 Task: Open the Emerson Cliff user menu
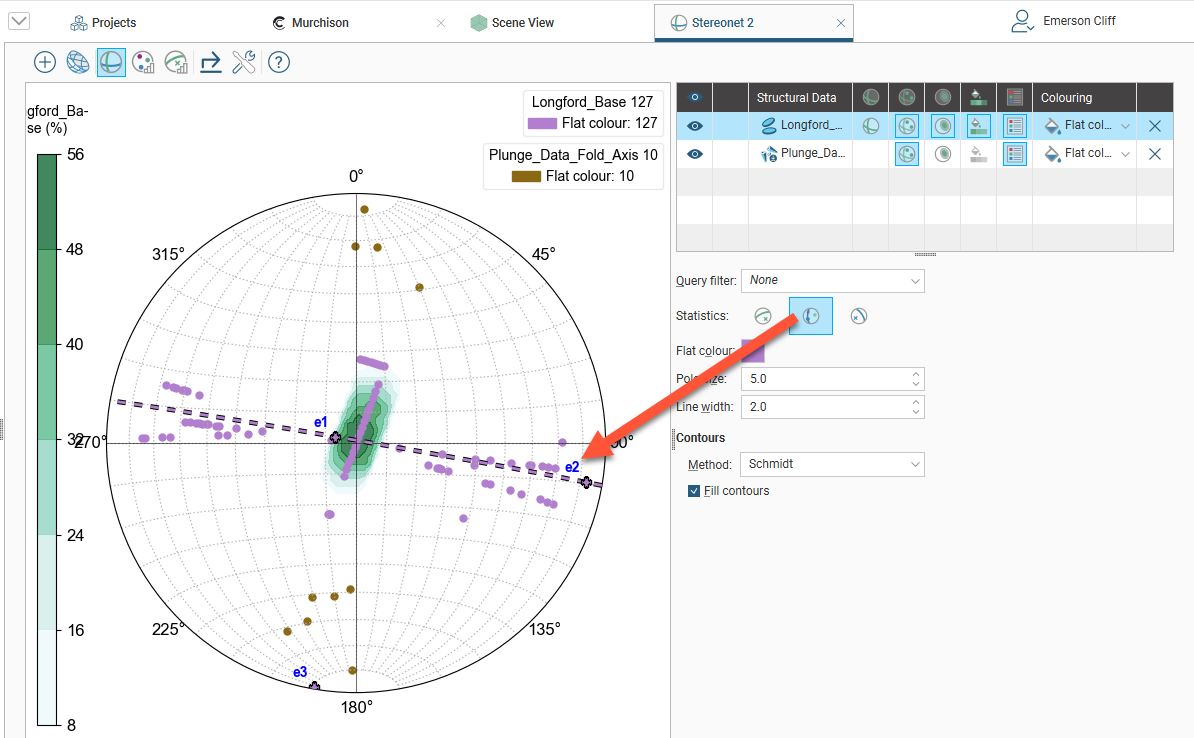pyautogui.click(x=1063, y=21)
